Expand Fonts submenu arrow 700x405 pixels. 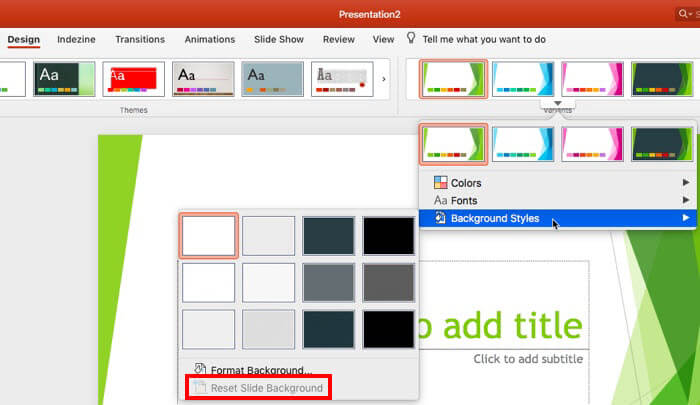point(685,200)
